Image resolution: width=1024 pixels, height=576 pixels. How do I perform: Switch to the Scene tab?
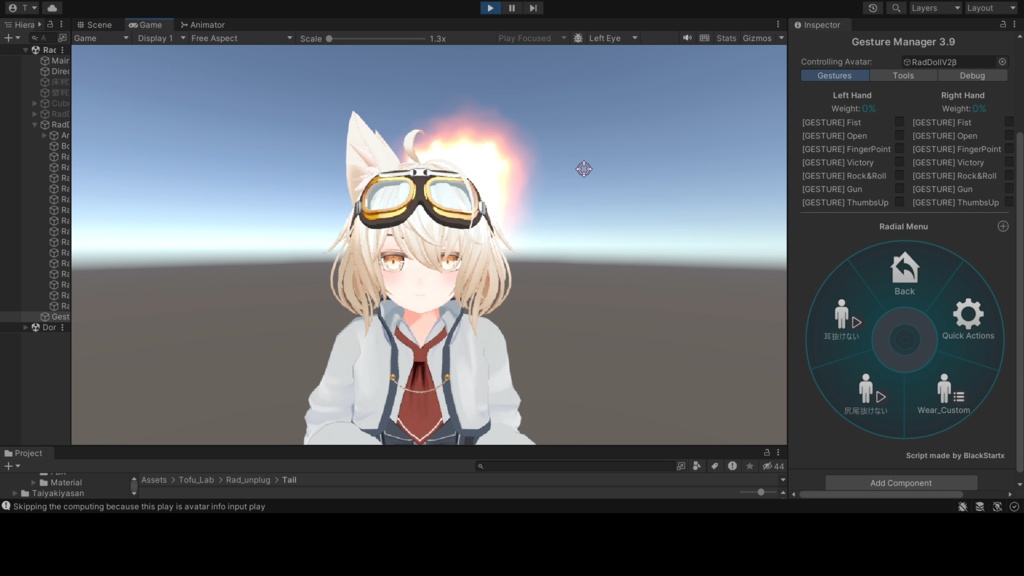tap(94, 25)
